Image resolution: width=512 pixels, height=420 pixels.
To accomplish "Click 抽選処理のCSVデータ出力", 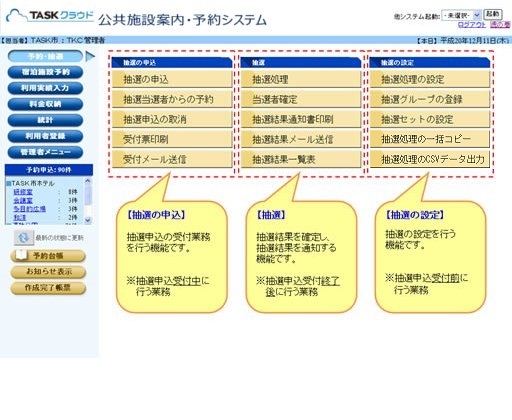I will pyautogui.click(x=430, y=159).
